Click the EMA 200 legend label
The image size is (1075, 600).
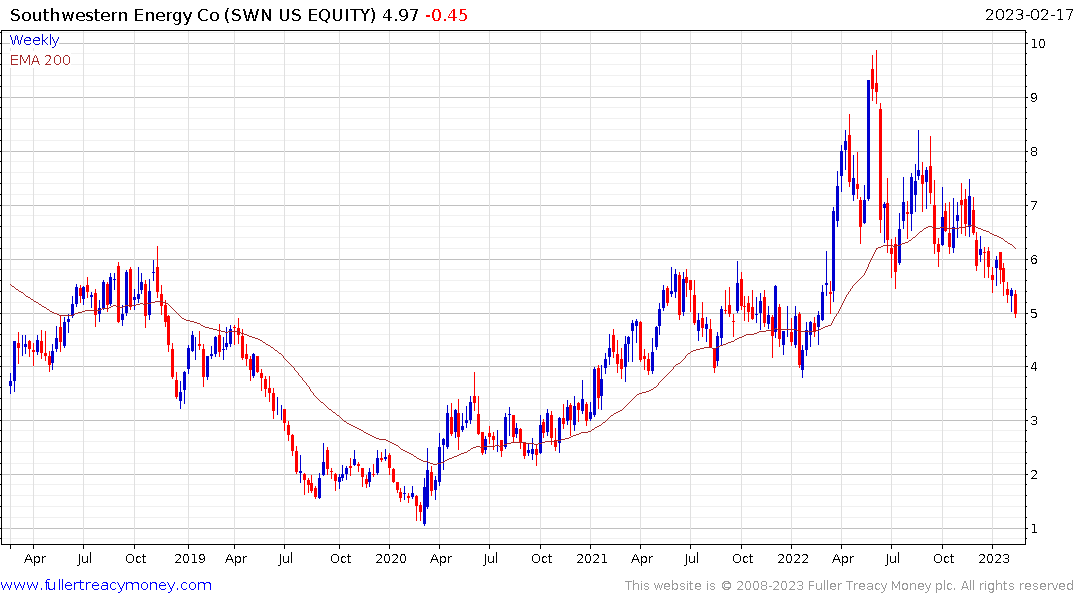pos(40,60)
